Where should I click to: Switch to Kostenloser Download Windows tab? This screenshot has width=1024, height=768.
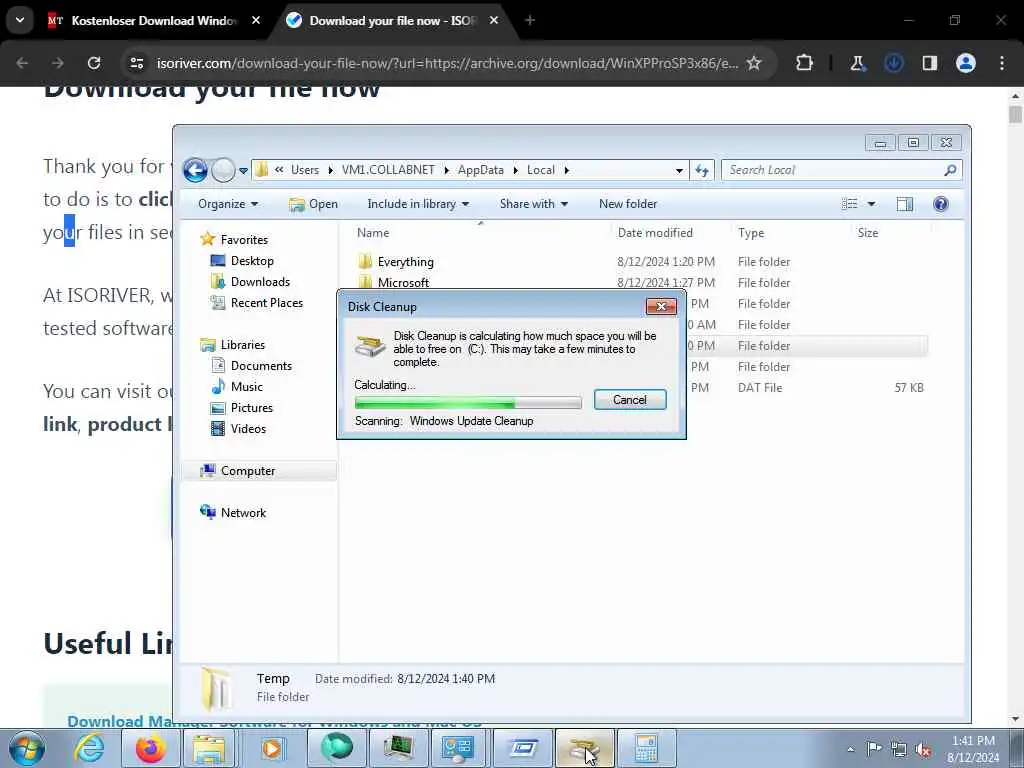pyautogui.click(x=154, y=20)
